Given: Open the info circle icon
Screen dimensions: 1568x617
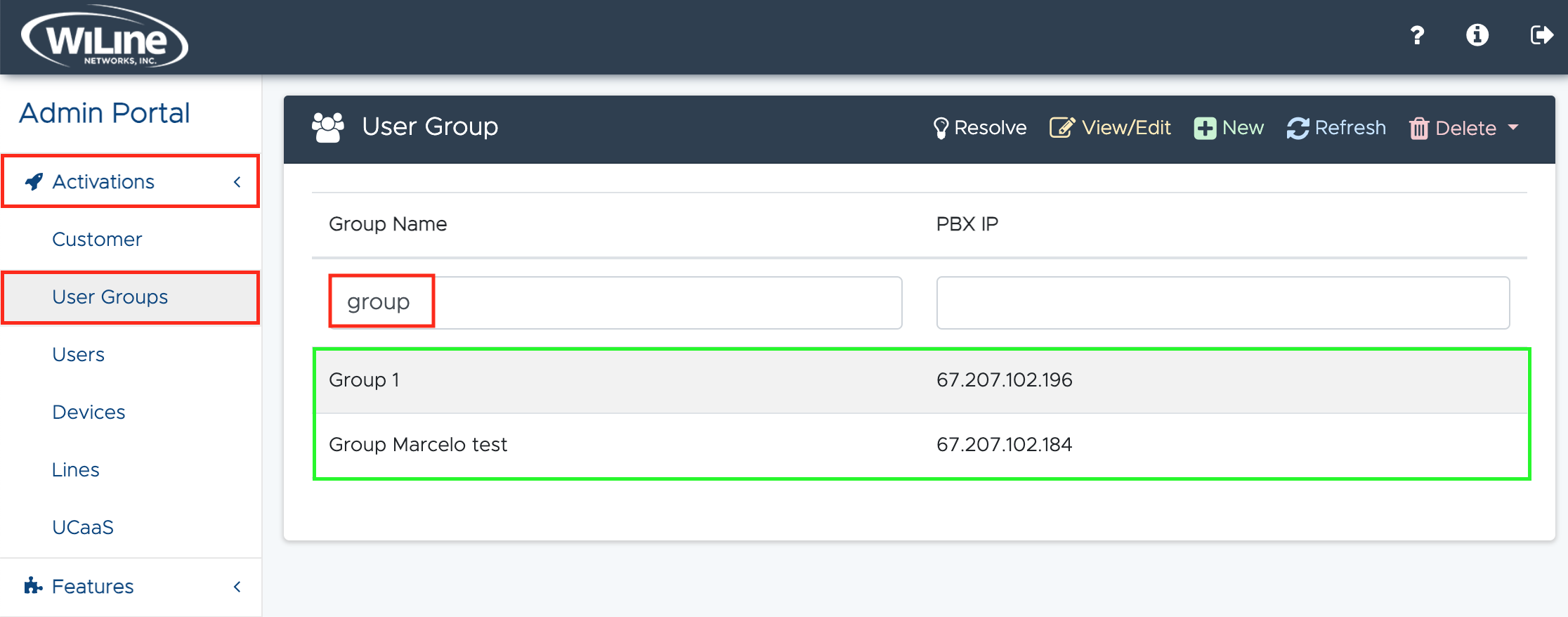Looking at the screenshot, I should [1477, 35].
